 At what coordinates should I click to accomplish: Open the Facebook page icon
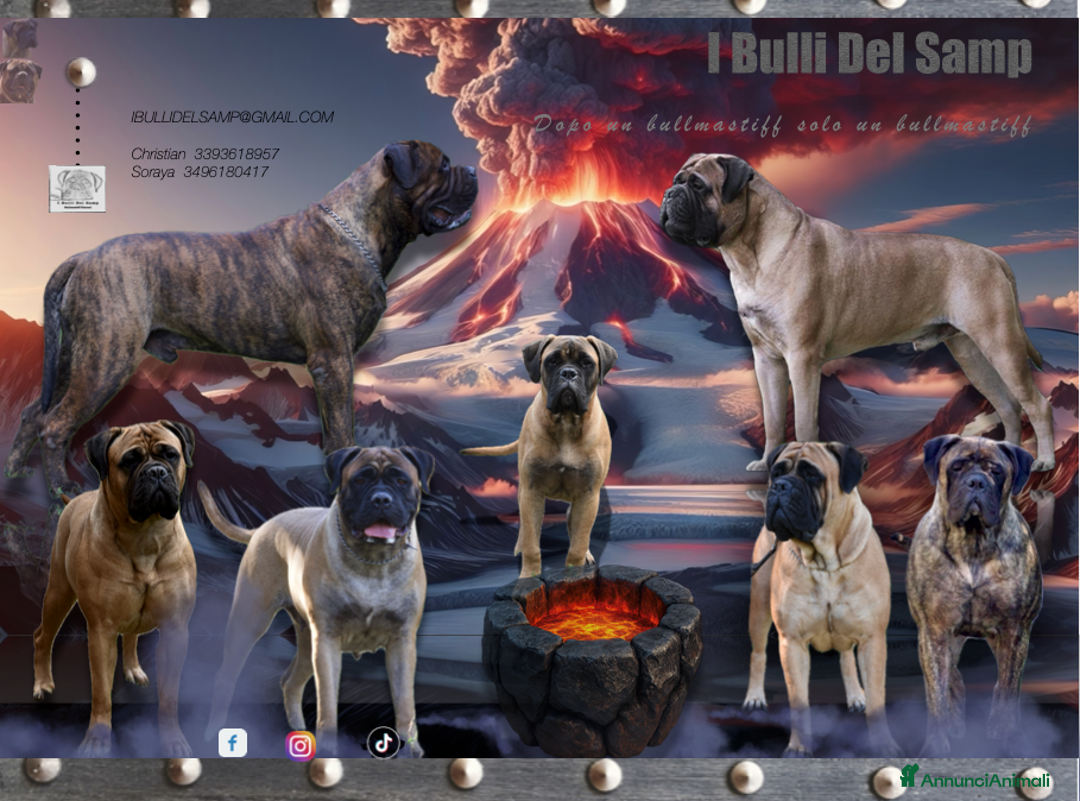tap(232, 743)
